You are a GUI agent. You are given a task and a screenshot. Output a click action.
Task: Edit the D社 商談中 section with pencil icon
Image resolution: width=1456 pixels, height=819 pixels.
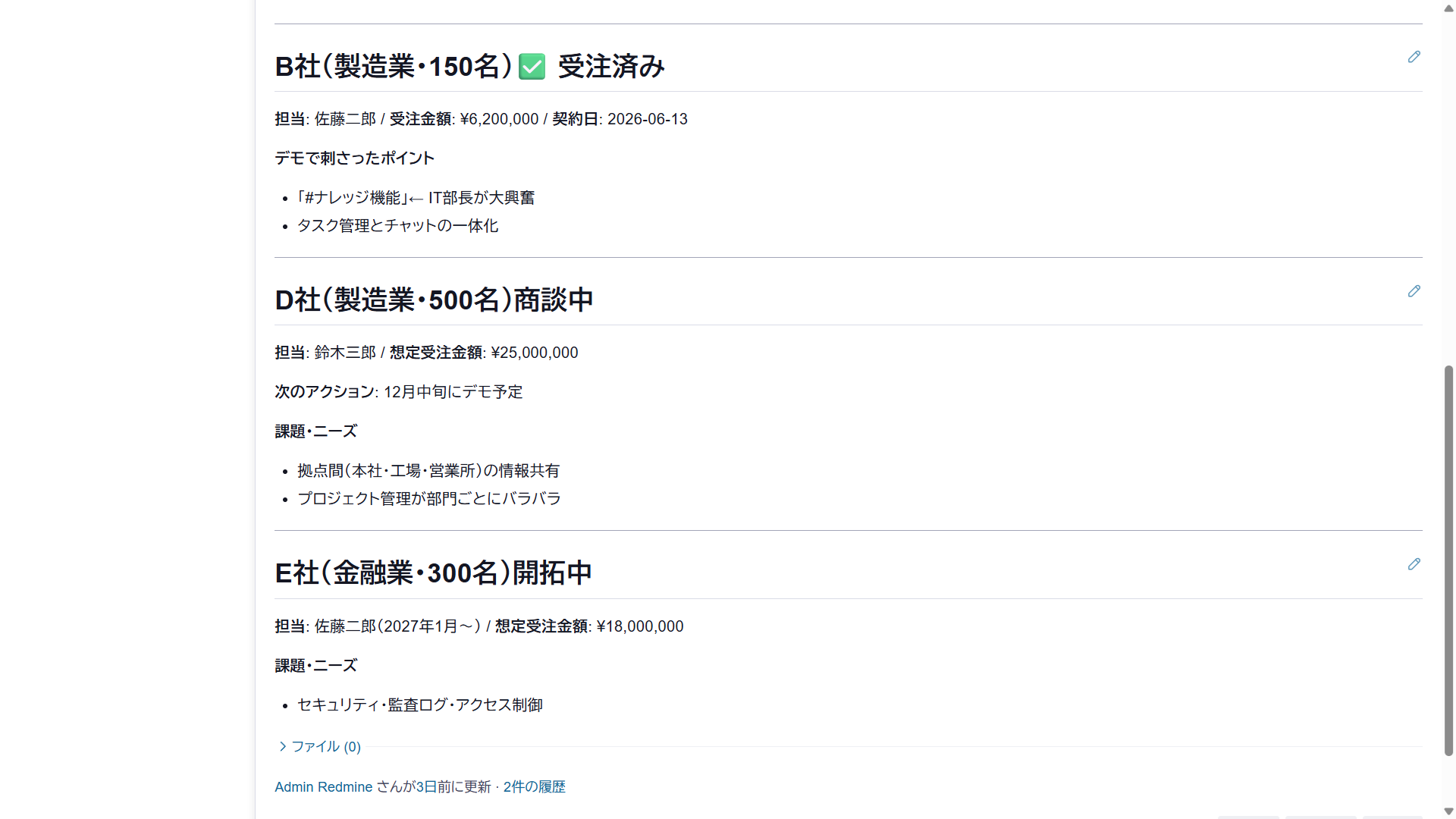click(1414, 291)
